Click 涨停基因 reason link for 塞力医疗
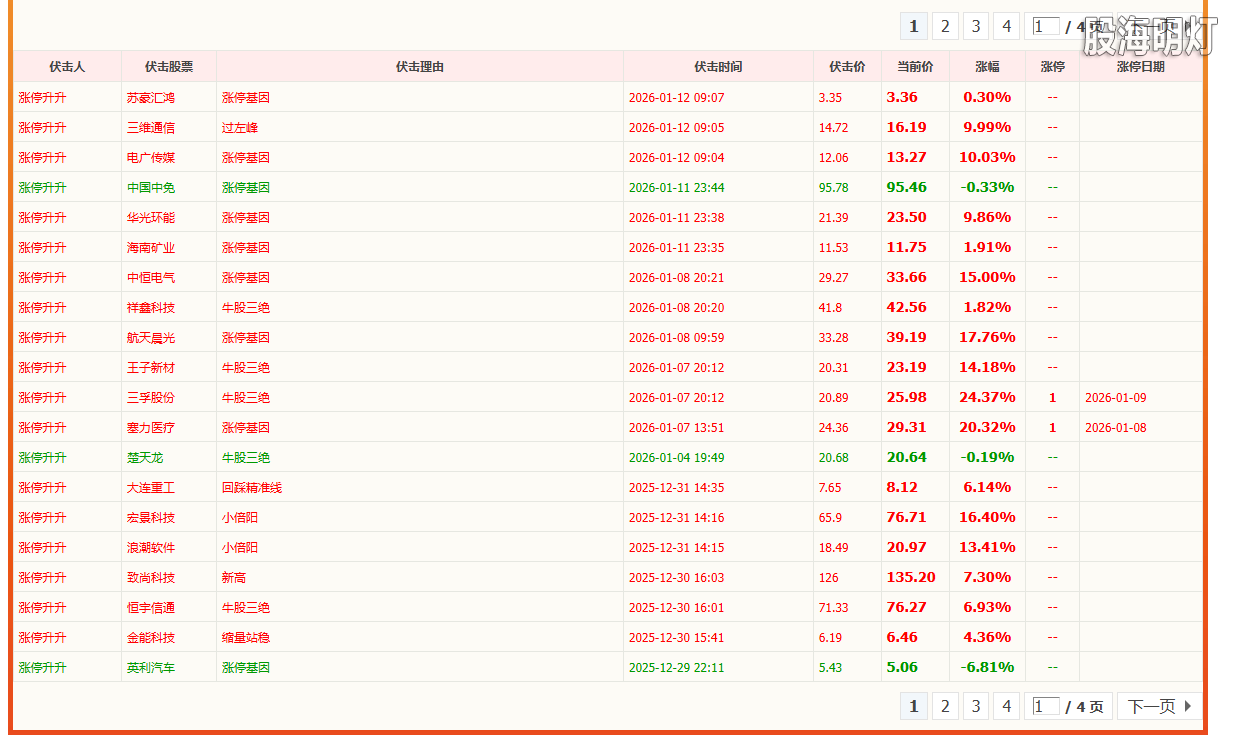The height and width of the screenshot is (740, 1234). 245,427
